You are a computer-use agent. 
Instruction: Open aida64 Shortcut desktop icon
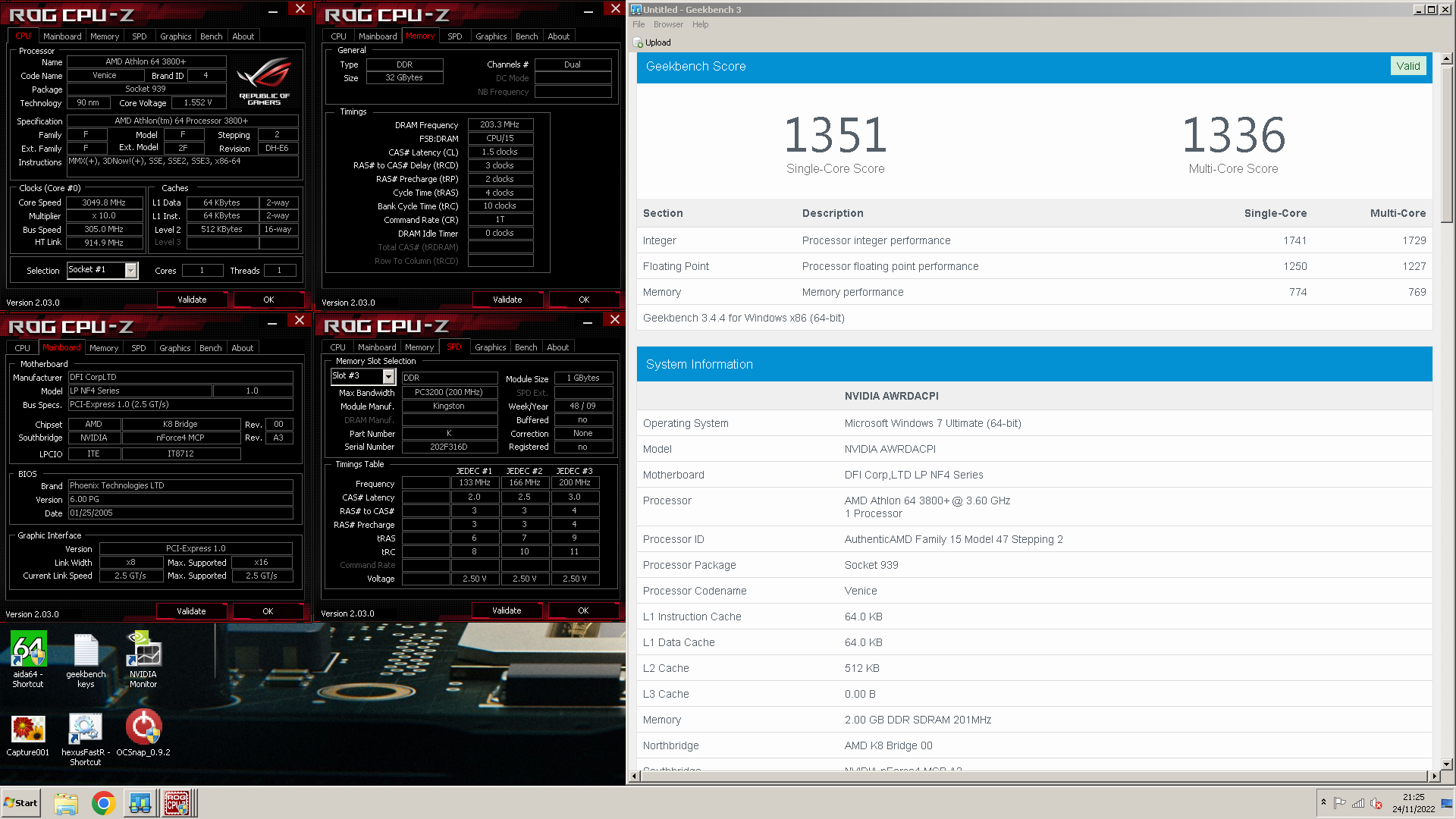(28, 658)
